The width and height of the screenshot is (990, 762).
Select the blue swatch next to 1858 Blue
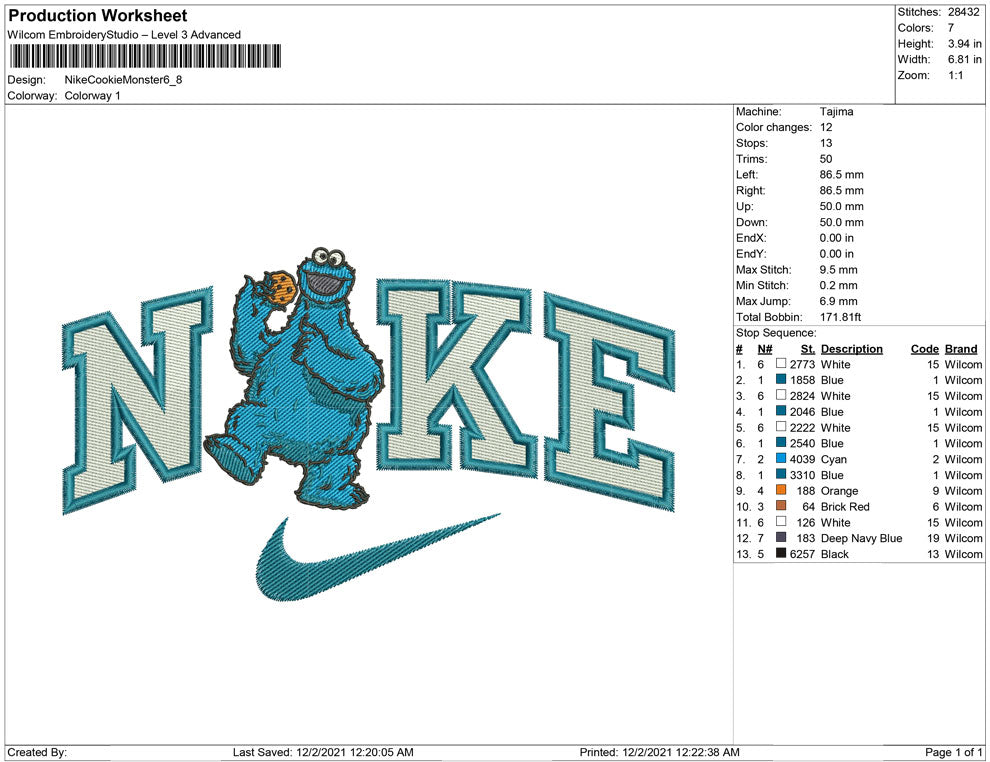781,379
